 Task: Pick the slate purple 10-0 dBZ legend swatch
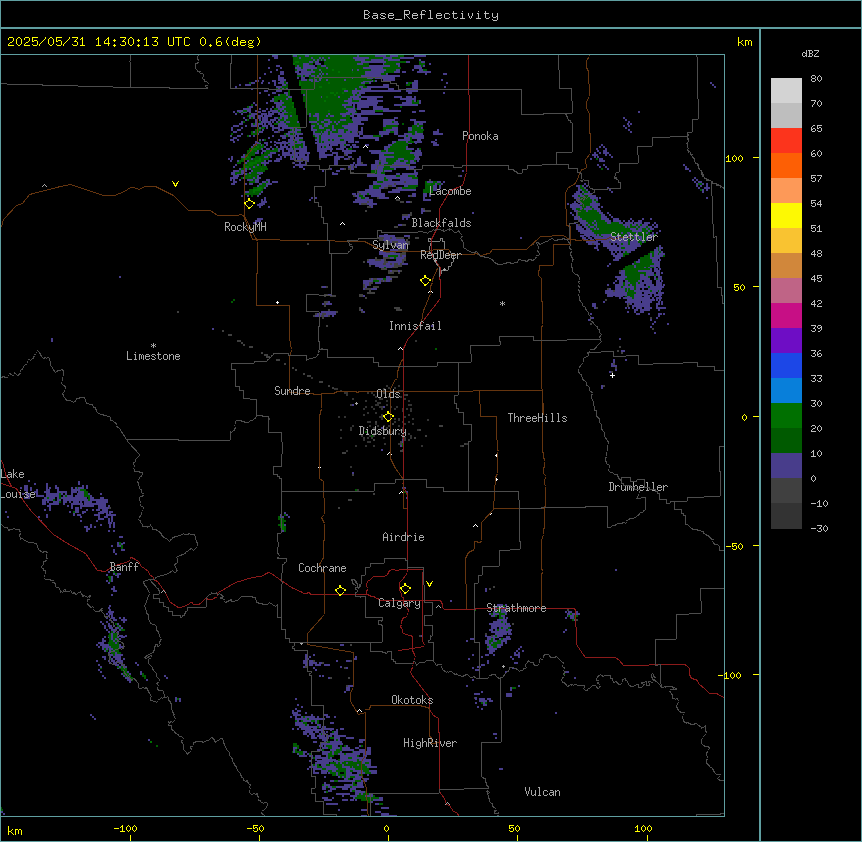[x=786, y=466]
